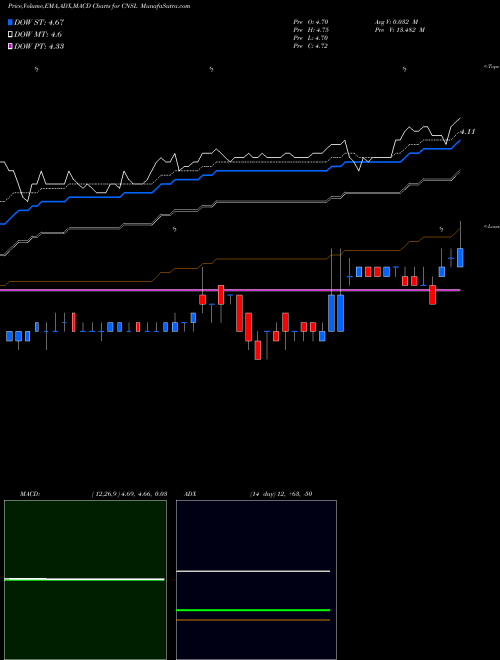The height and width of the screenshot is (660, 500).
Task: Click the magenta DOW PT legend swatch
Action: [x=11, y=46]
